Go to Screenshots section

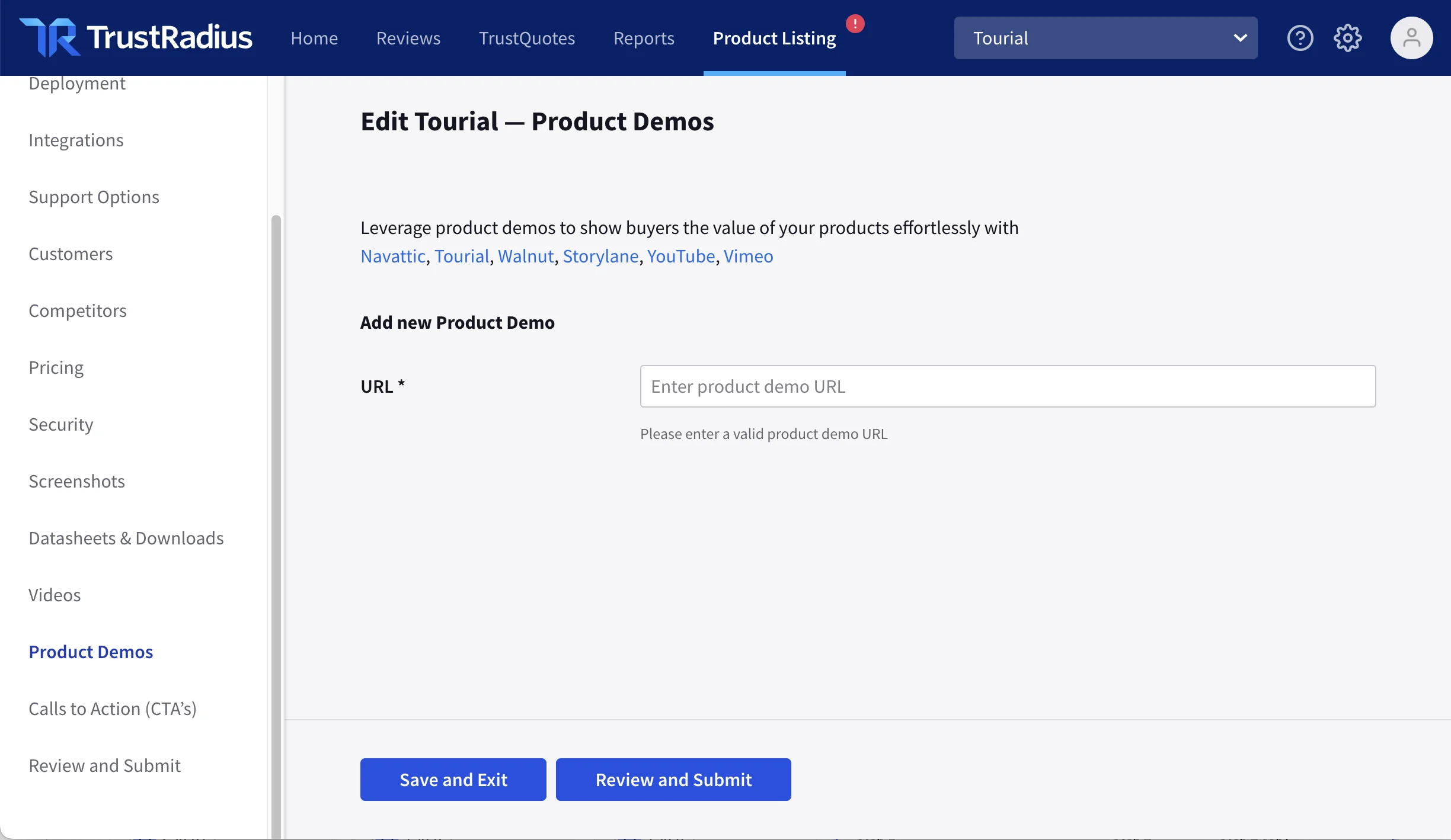coord(76,481)
